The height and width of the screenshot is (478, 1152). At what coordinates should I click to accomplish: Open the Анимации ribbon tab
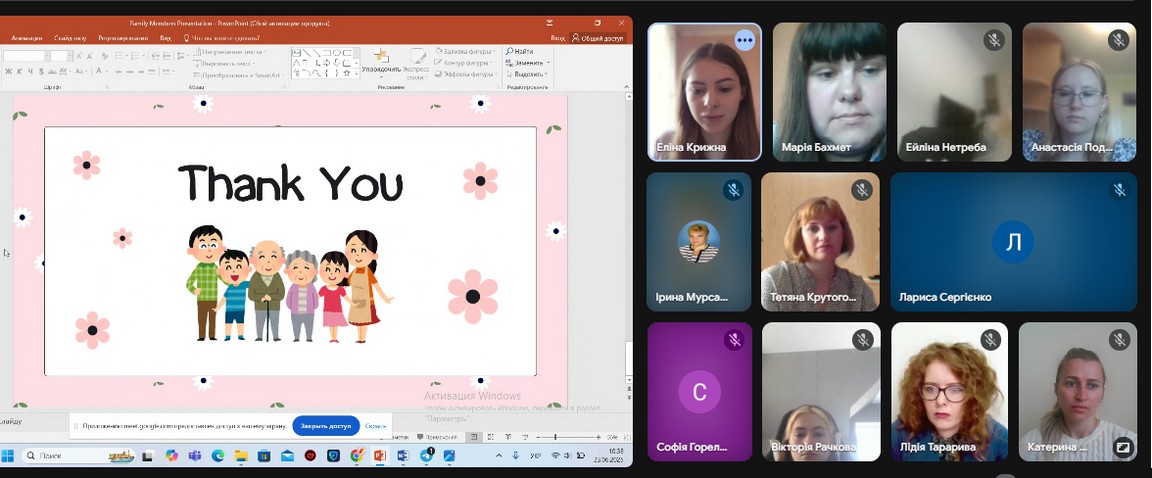click(26, 37)
